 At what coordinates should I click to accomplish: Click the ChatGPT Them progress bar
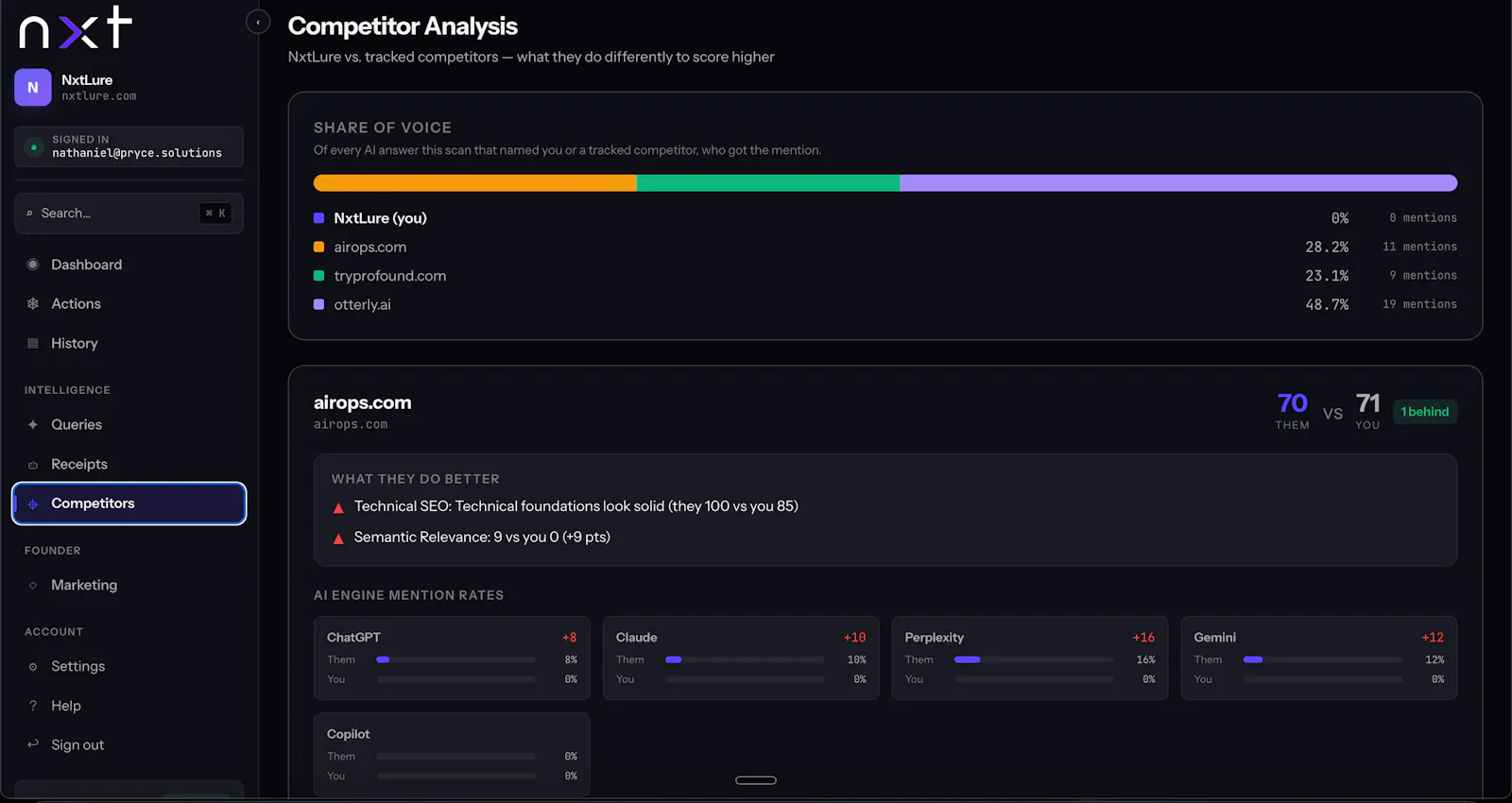coord(455,659)
